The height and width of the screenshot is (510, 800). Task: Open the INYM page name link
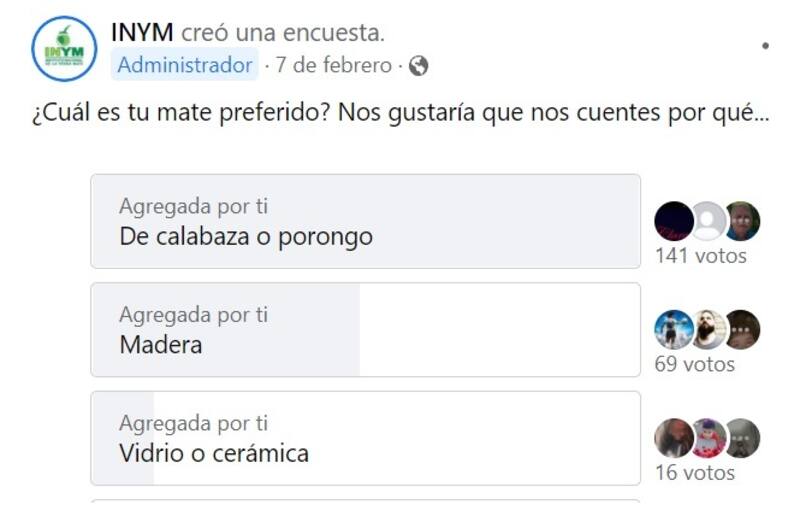141,33
